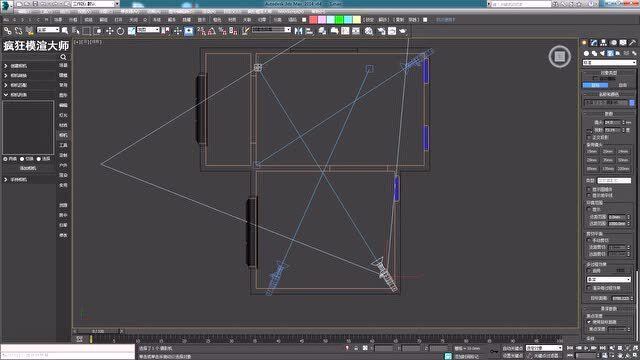Toggle the Show Cone checkbox
This screenshot has width=640, height=360.
(589, 189)
